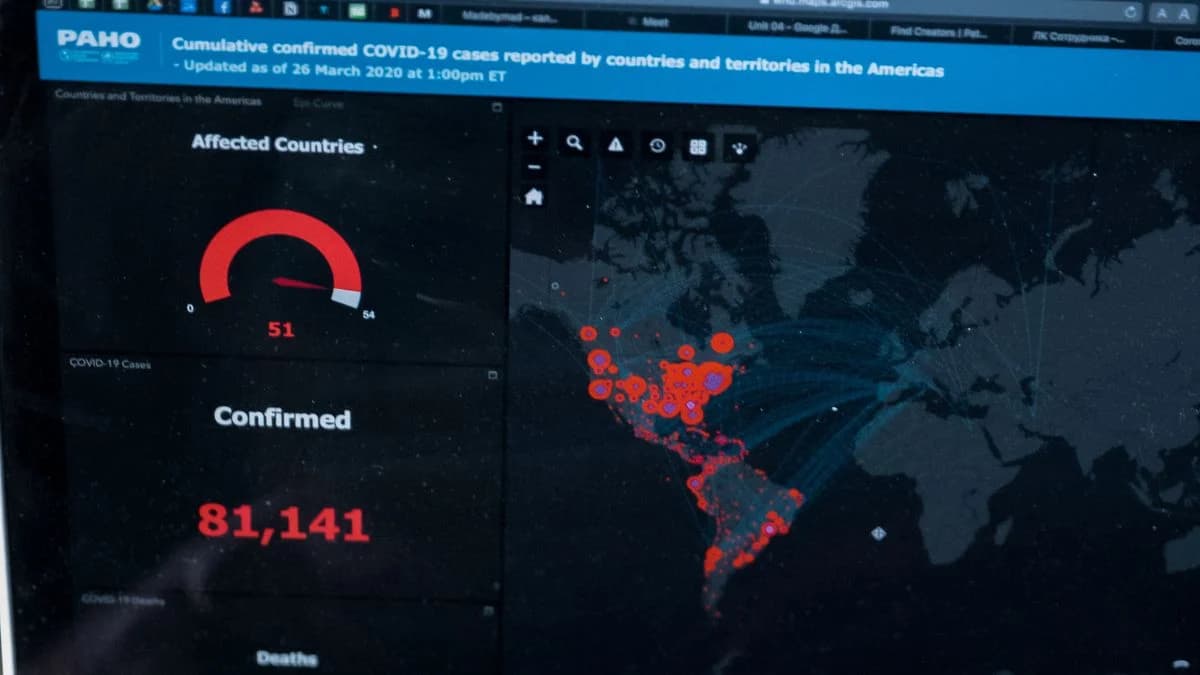Switch to the Epi Curve tab

click(x=319, y=103)
